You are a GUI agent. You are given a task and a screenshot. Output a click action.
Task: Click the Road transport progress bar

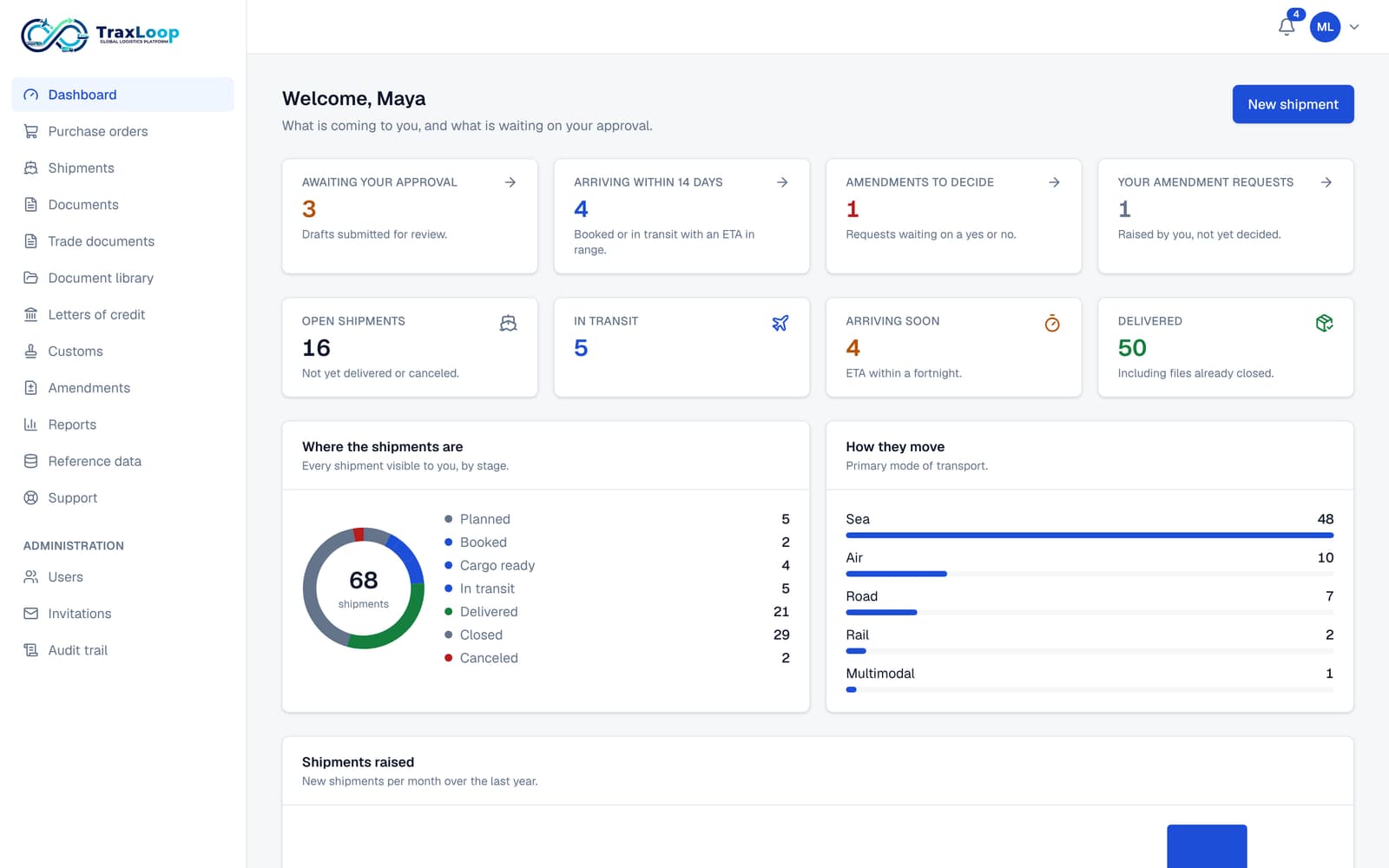tap(1089, 613)
